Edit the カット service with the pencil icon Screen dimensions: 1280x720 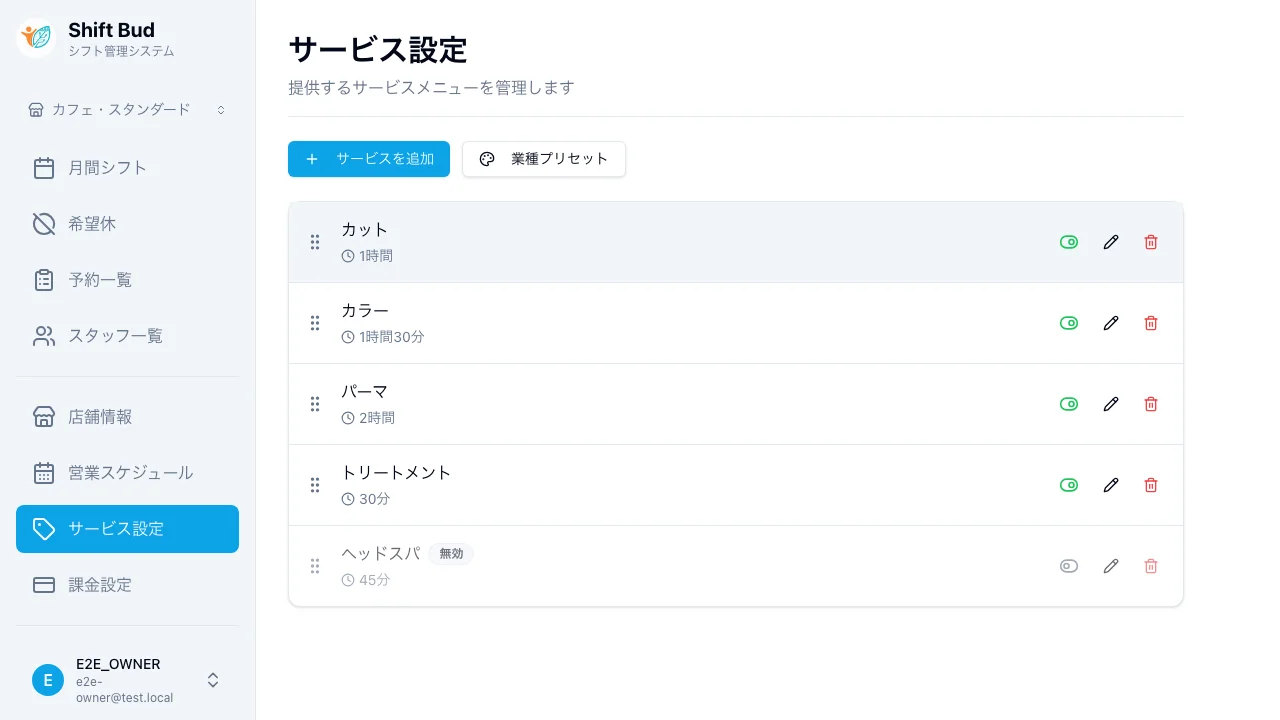coord(1111,242)
